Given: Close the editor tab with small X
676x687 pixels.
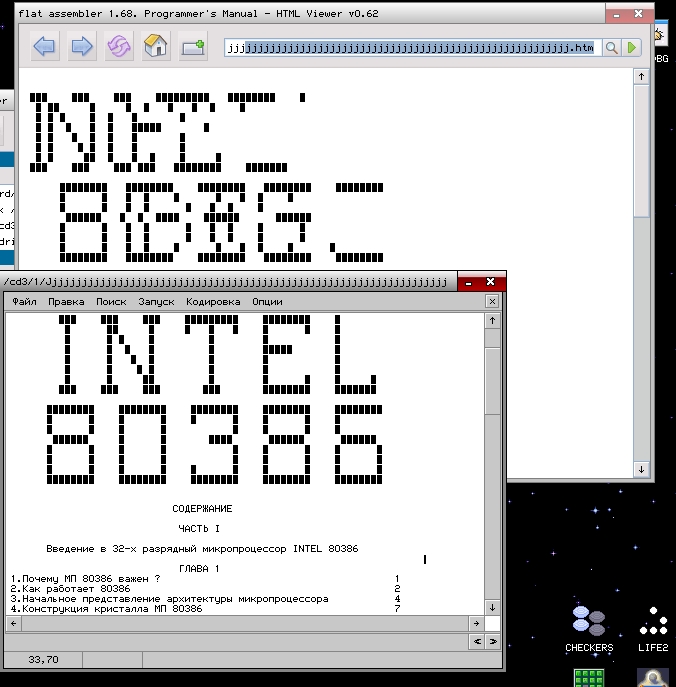Looking at the screenshot, I should (491, 301).
